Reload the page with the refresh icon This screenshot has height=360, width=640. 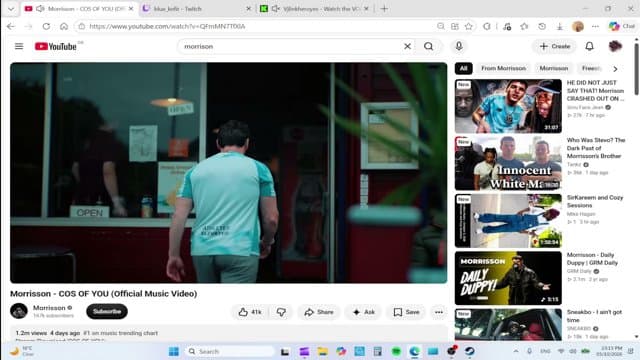click(x=46, y=26)
